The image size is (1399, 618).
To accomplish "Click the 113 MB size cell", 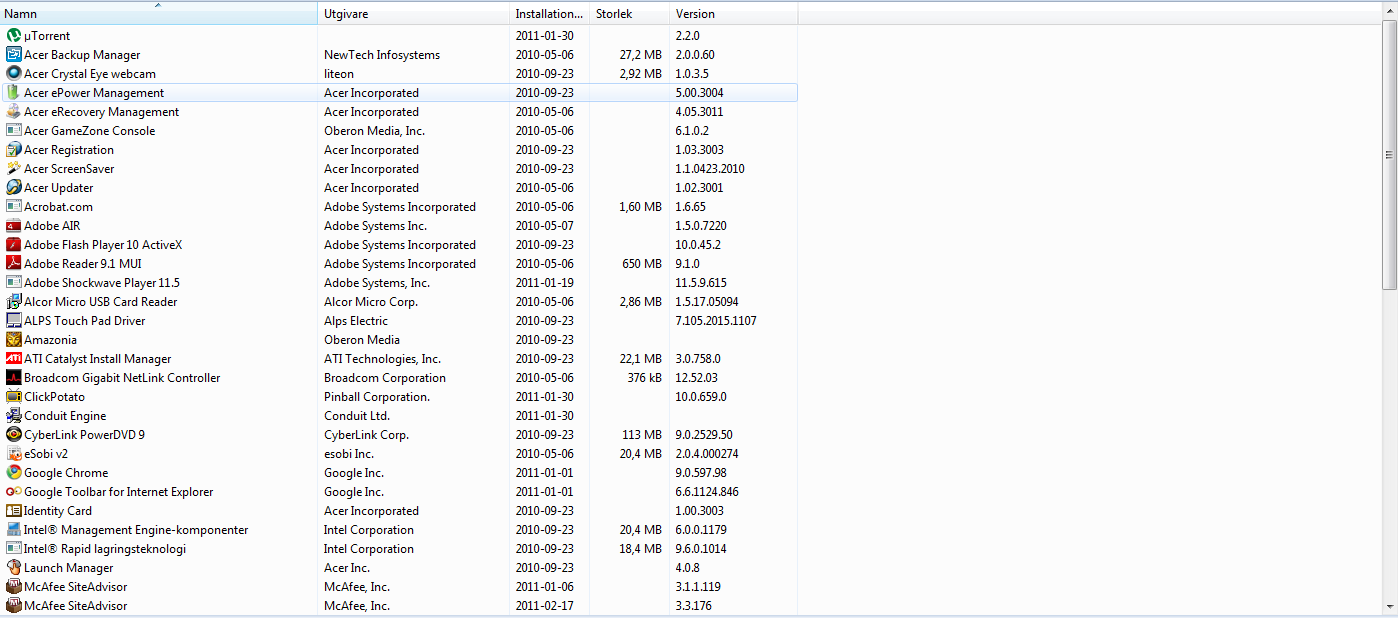I will click(x=641, y=435).
